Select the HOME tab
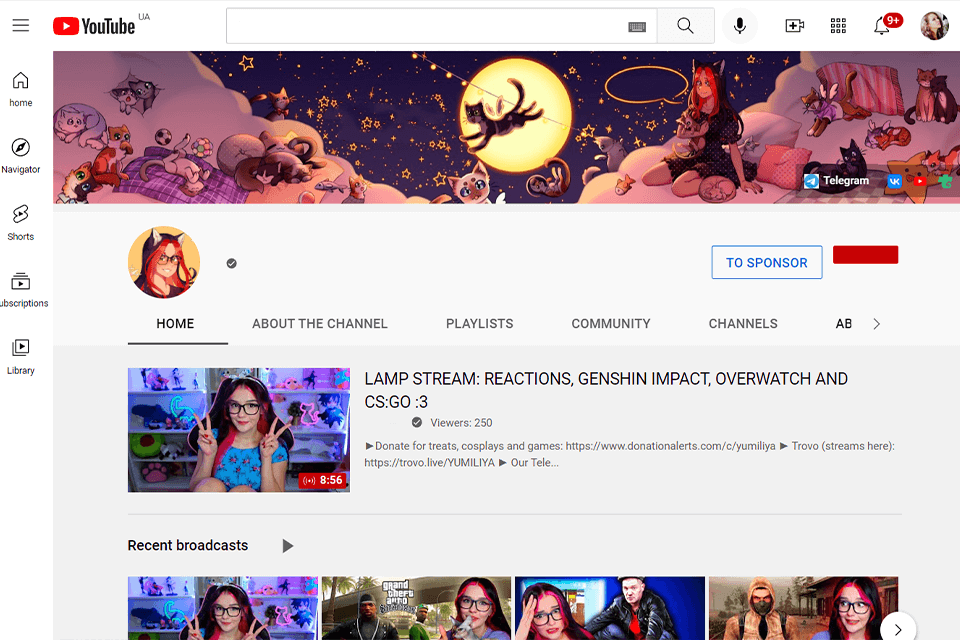960x640 pixels. click(x=175, y=323)
